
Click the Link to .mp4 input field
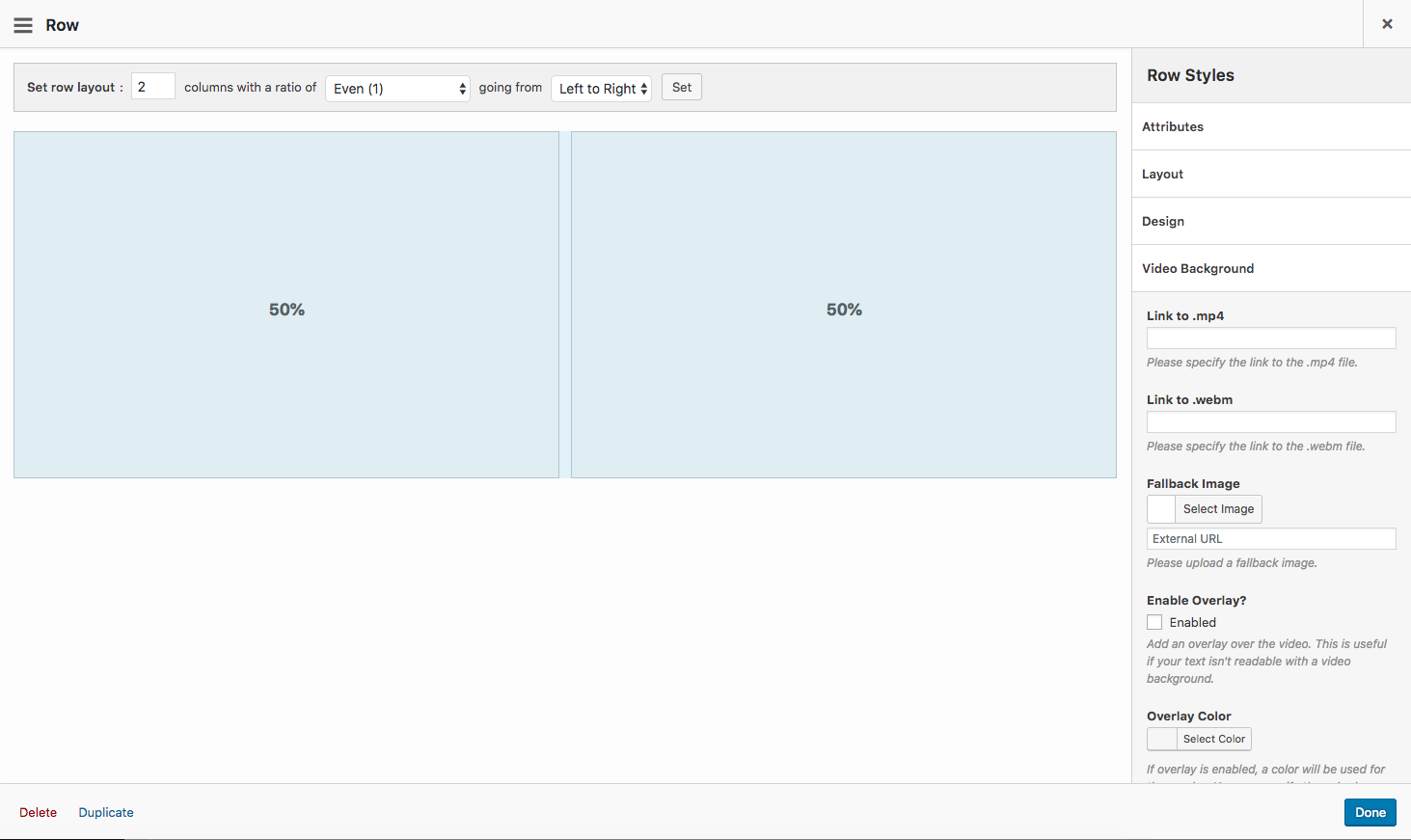[x=1271, y=338]
